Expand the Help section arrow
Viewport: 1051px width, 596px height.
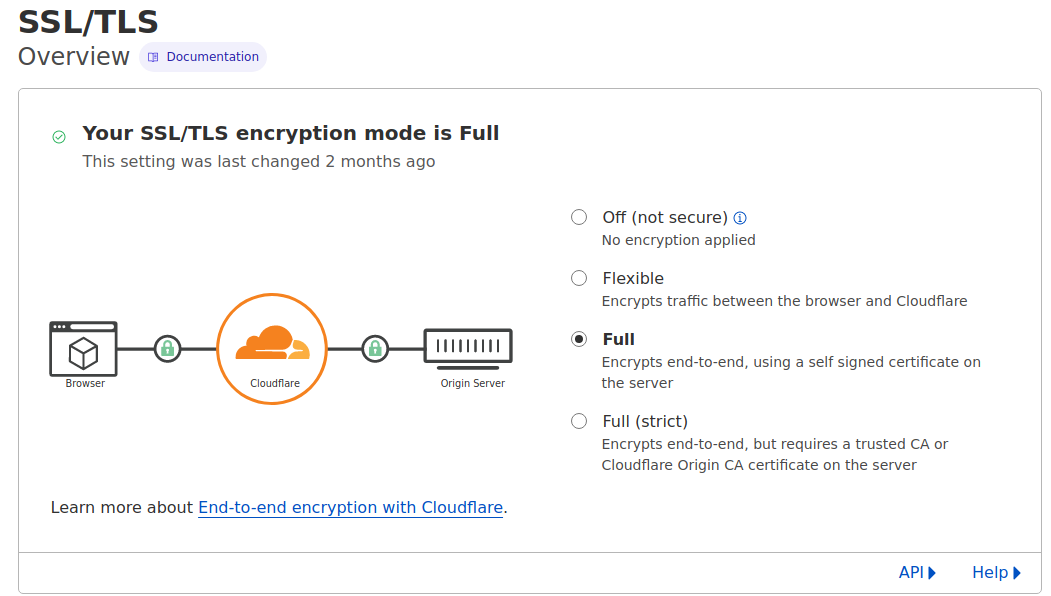[1017, 573]
